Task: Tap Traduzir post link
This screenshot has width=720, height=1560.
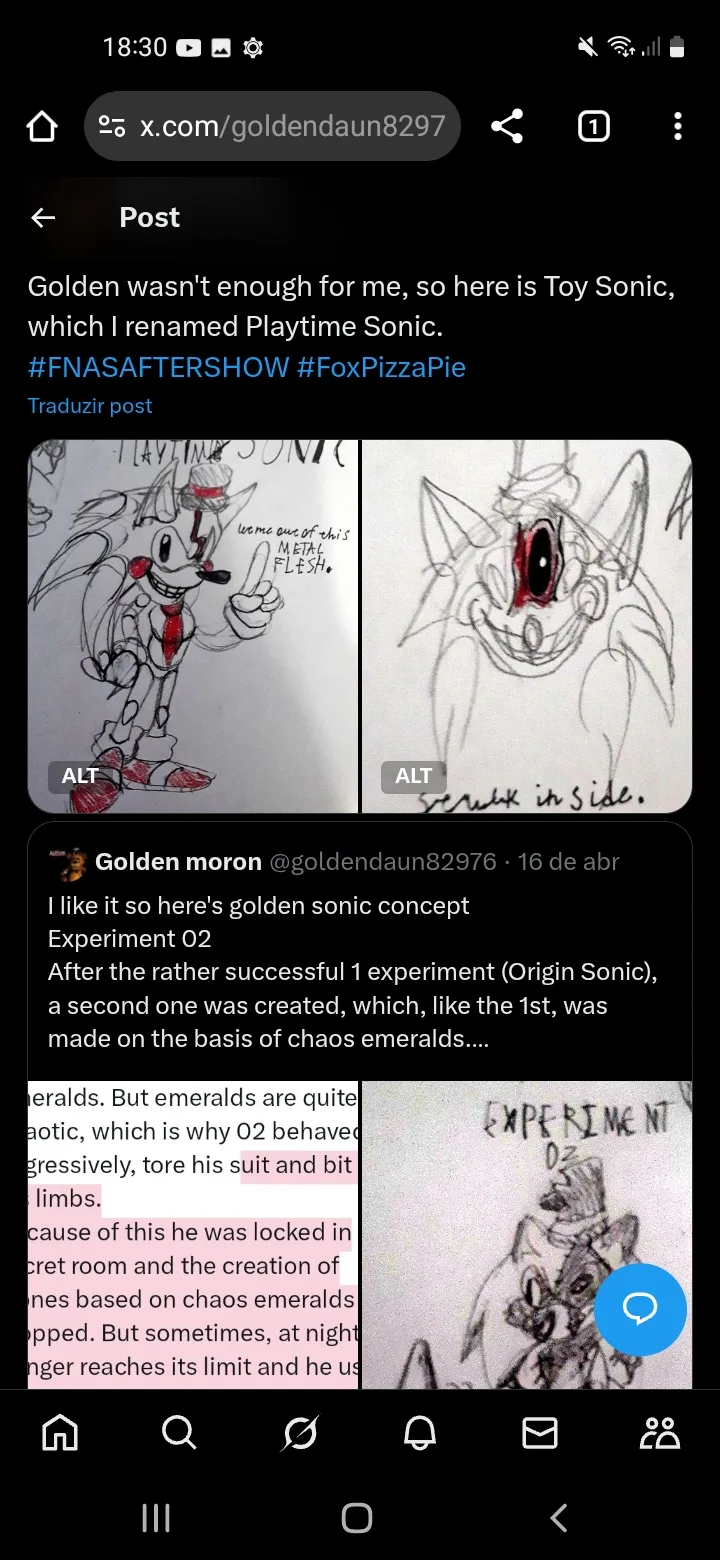Action: 90,406
